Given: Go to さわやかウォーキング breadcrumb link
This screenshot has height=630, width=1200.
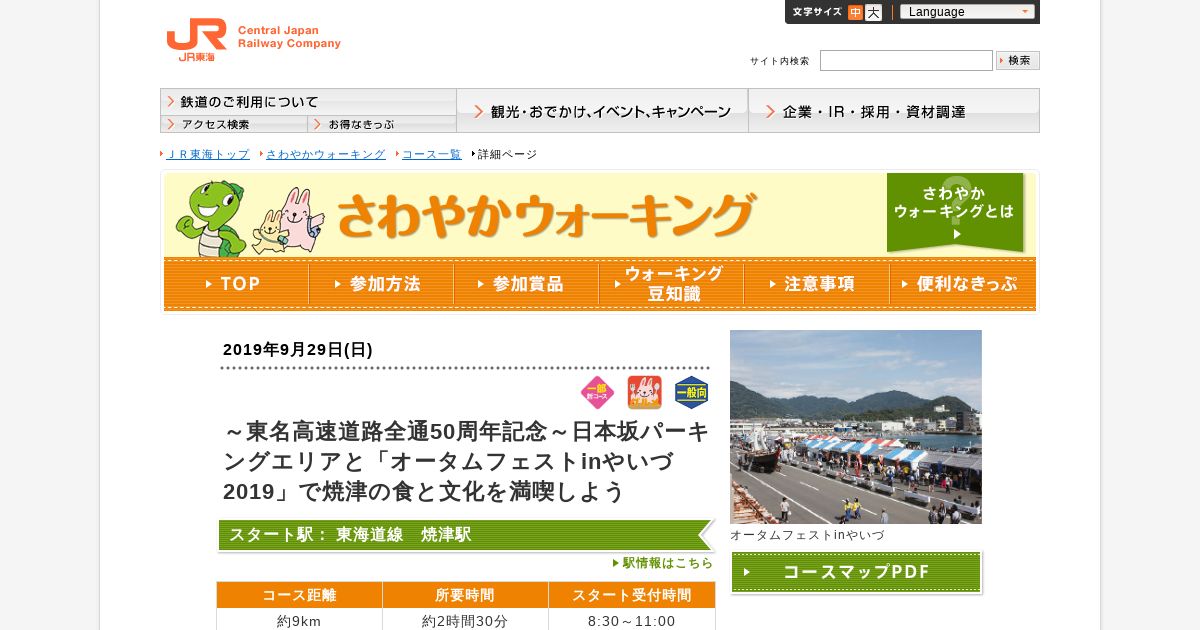Looking at the screenshot, I should click(x=326, y=154).
